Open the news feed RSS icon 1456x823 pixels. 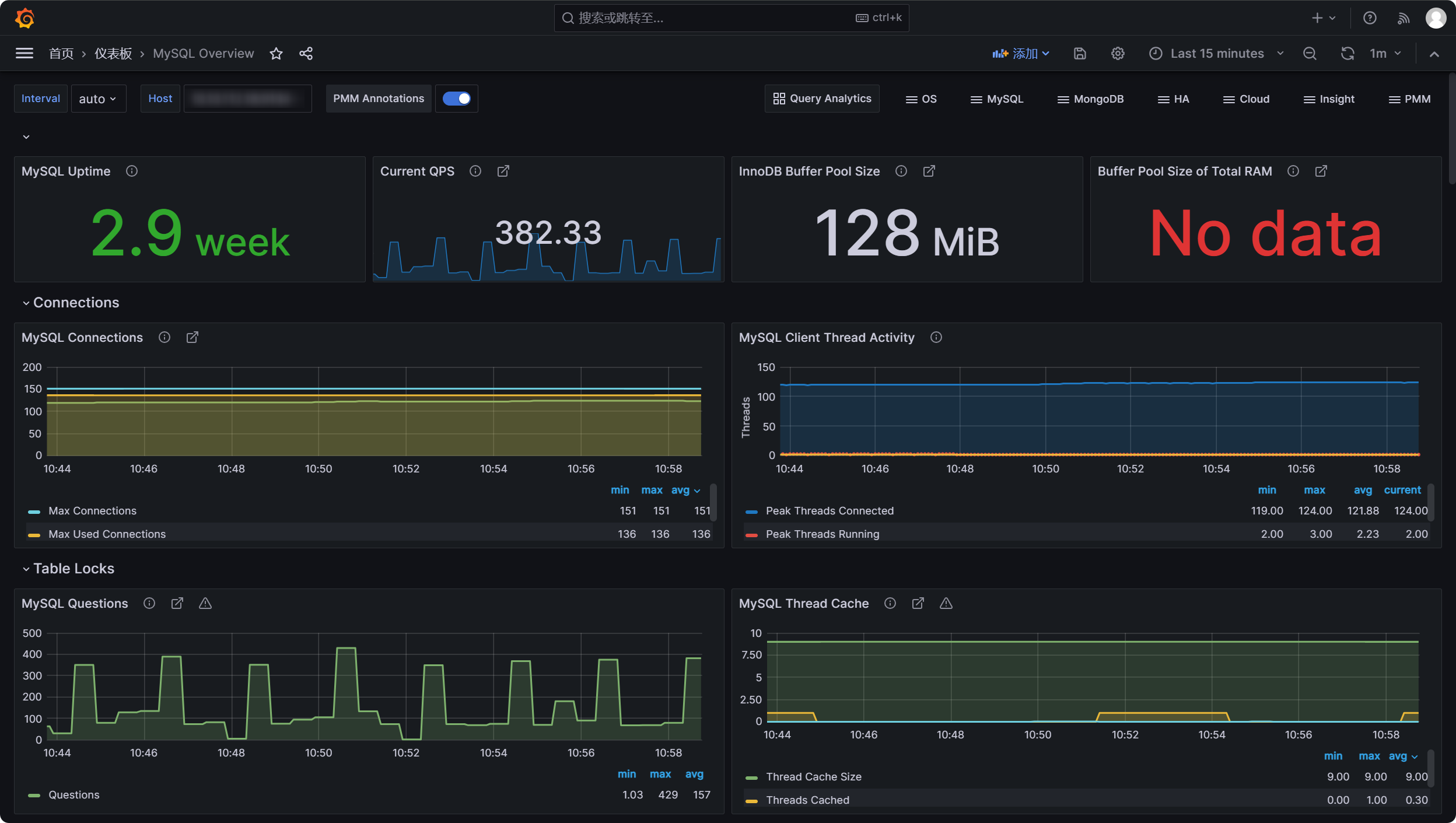click(x=1403, y=18)
